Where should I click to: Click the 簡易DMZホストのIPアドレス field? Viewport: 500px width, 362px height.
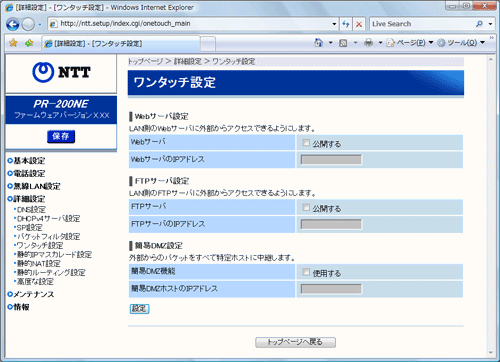click(331, 289)
